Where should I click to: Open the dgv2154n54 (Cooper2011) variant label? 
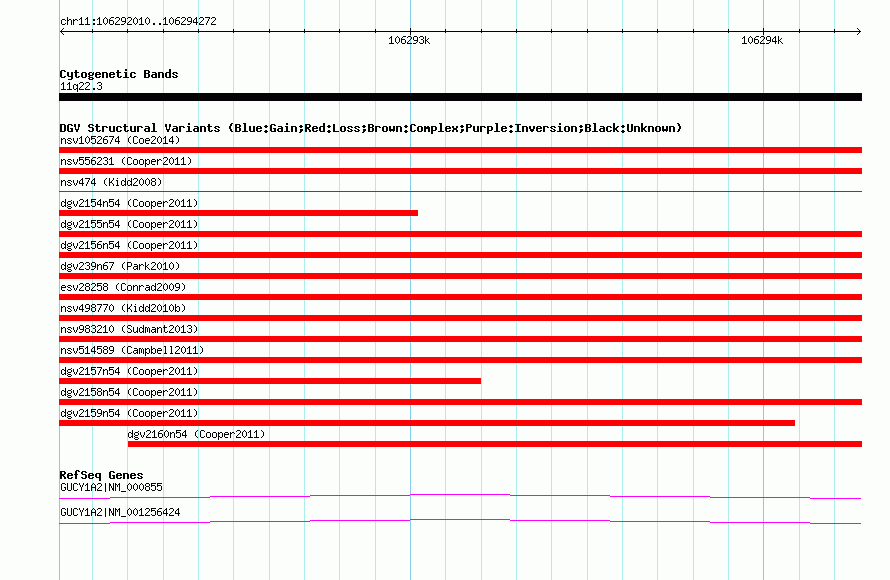pyautogui.click(x=129, y=203)
